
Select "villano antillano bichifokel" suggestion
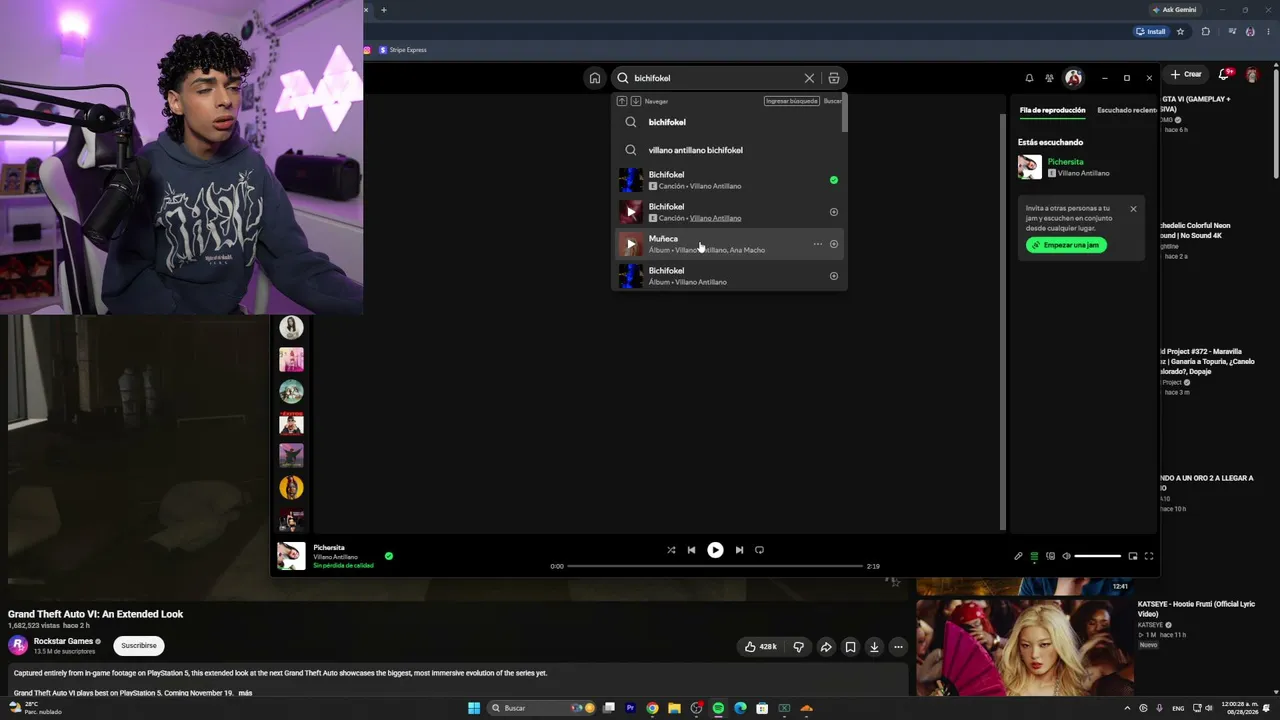pyautogui.click(x=729, y=150)
